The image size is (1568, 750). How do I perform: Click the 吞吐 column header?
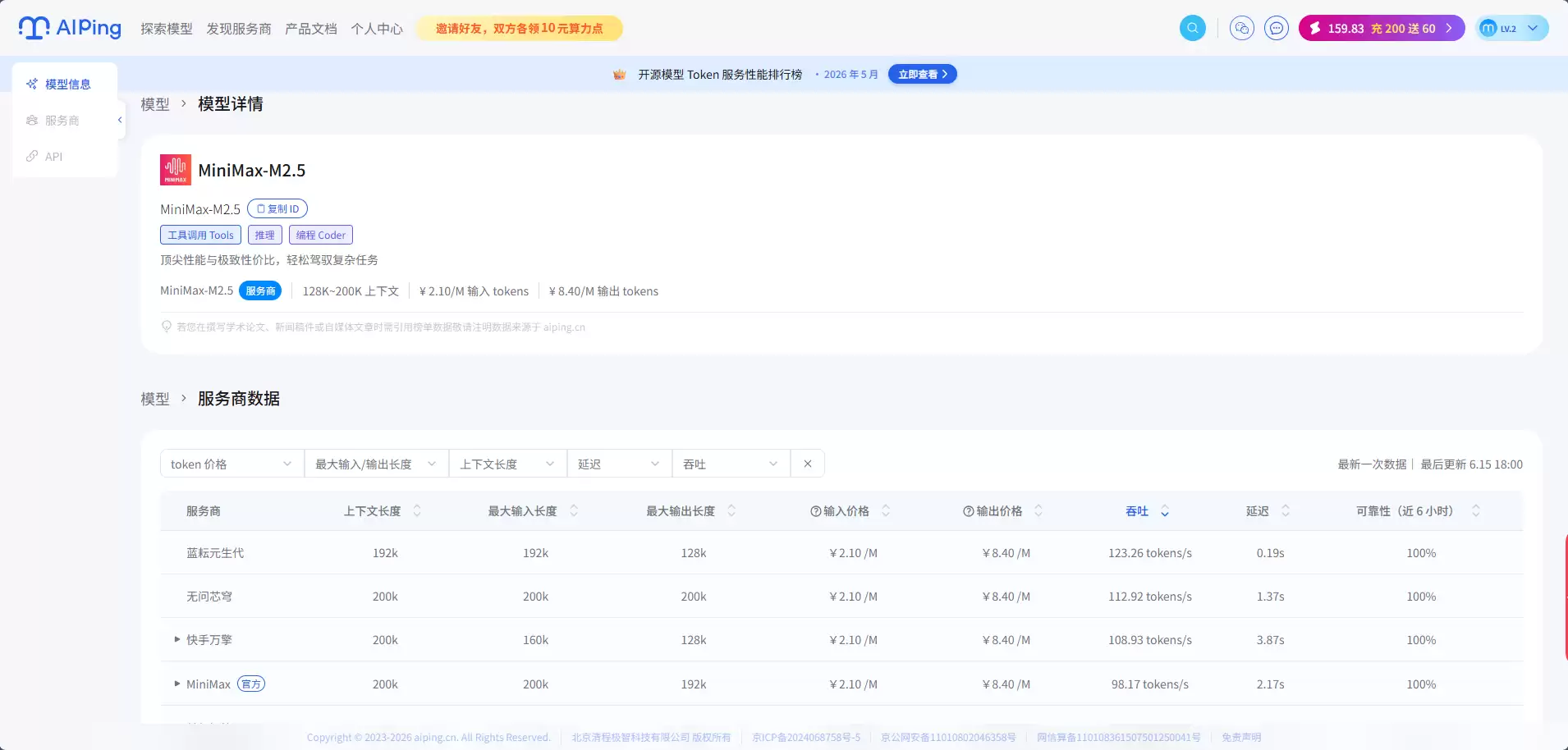[1137, 511]
